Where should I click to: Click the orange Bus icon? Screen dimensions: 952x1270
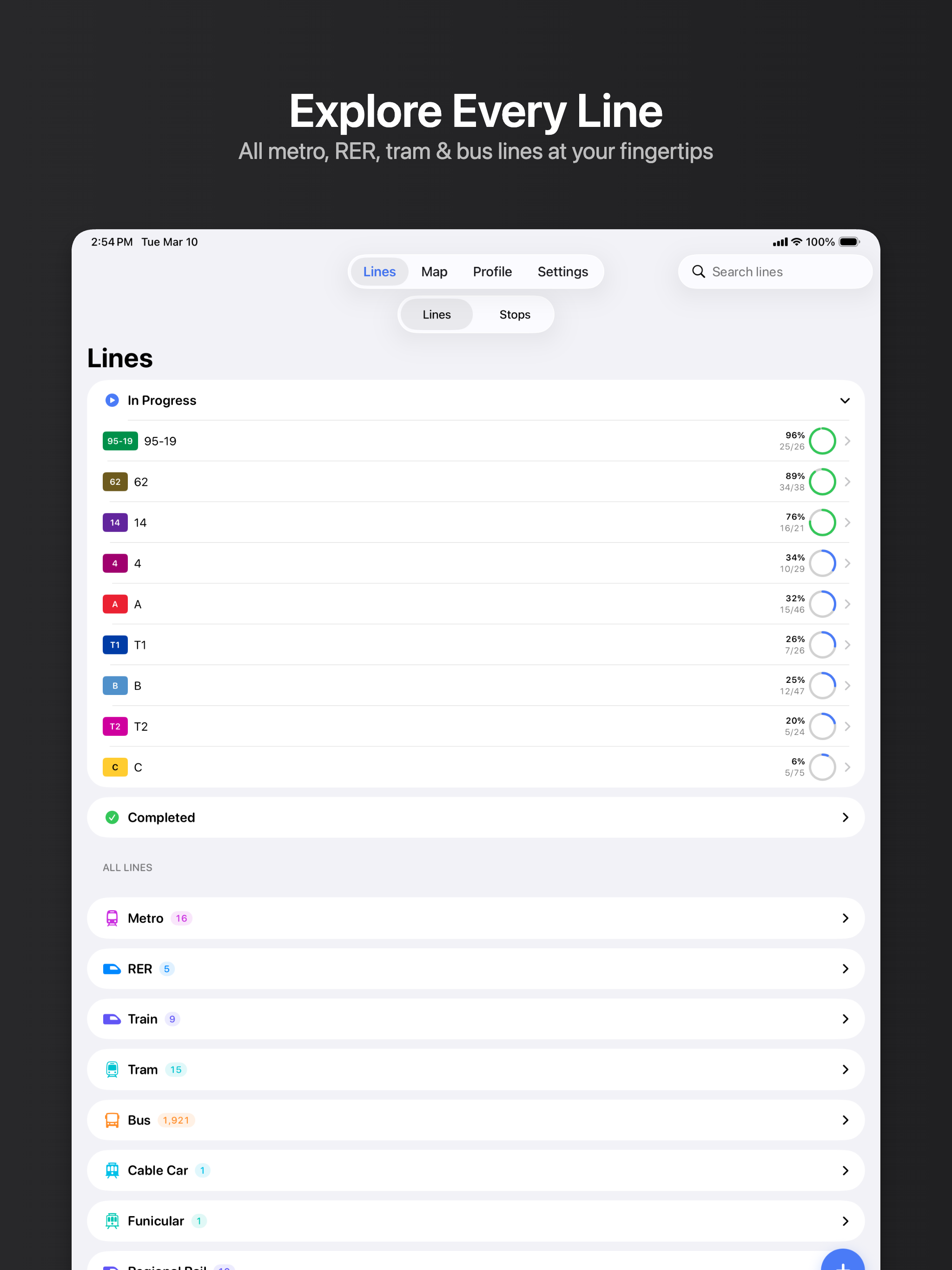112,1119
